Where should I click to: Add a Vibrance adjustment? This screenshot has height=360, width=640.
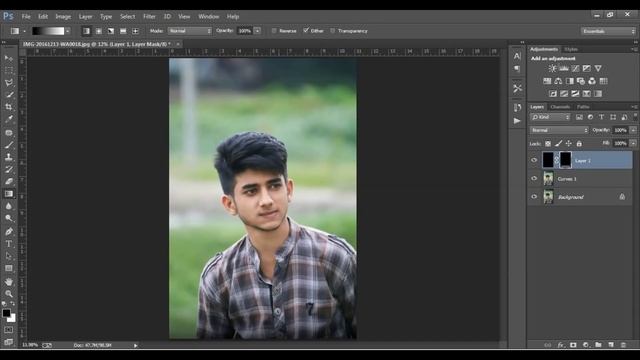[x=598, y=69]
